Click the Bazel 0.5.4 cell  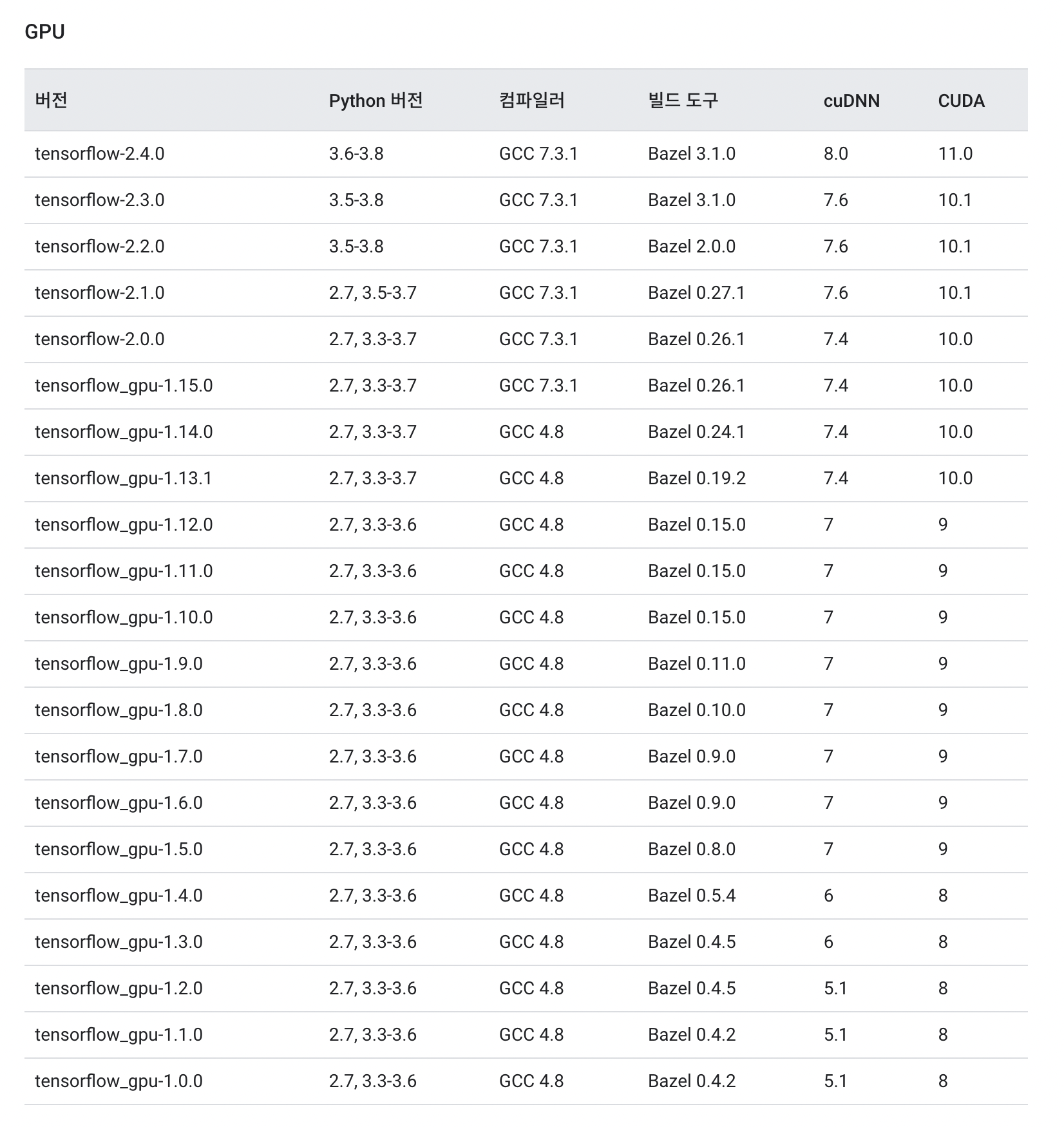pyautogui.click(x=692, y=896)
